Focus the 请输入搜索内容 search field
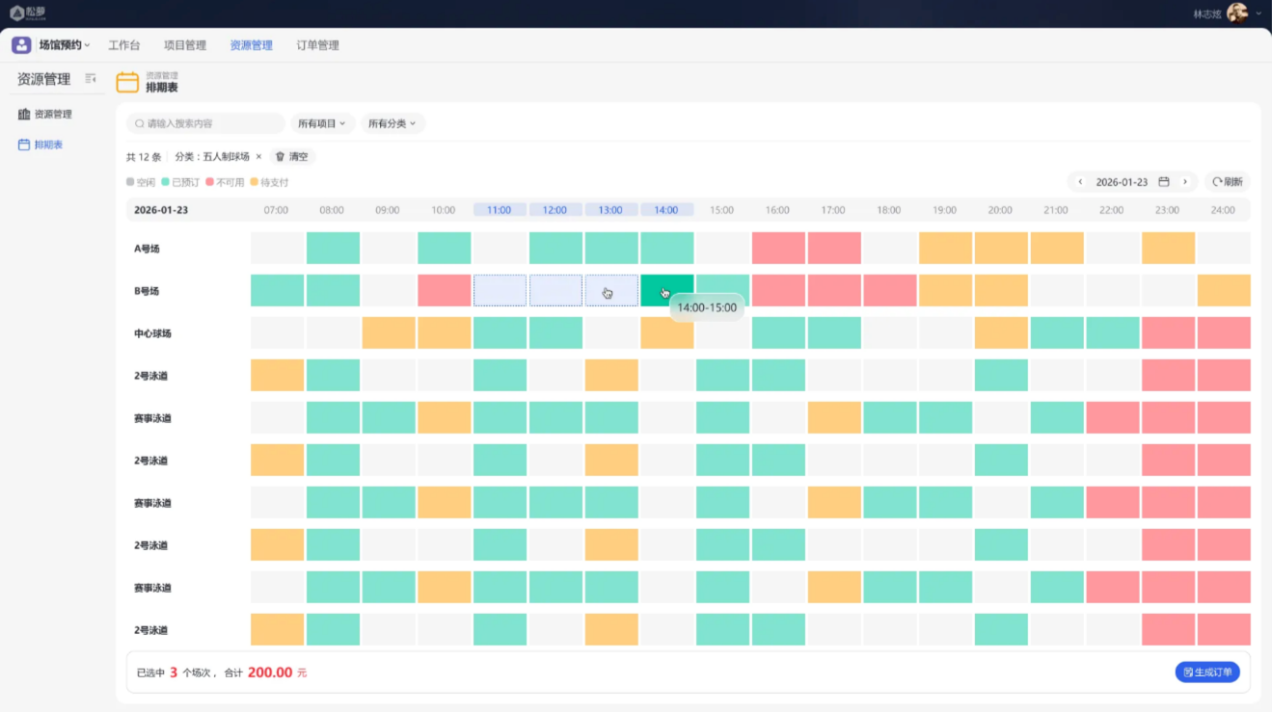This screenshot has width=1272, height=712. [x=205, y=124]
